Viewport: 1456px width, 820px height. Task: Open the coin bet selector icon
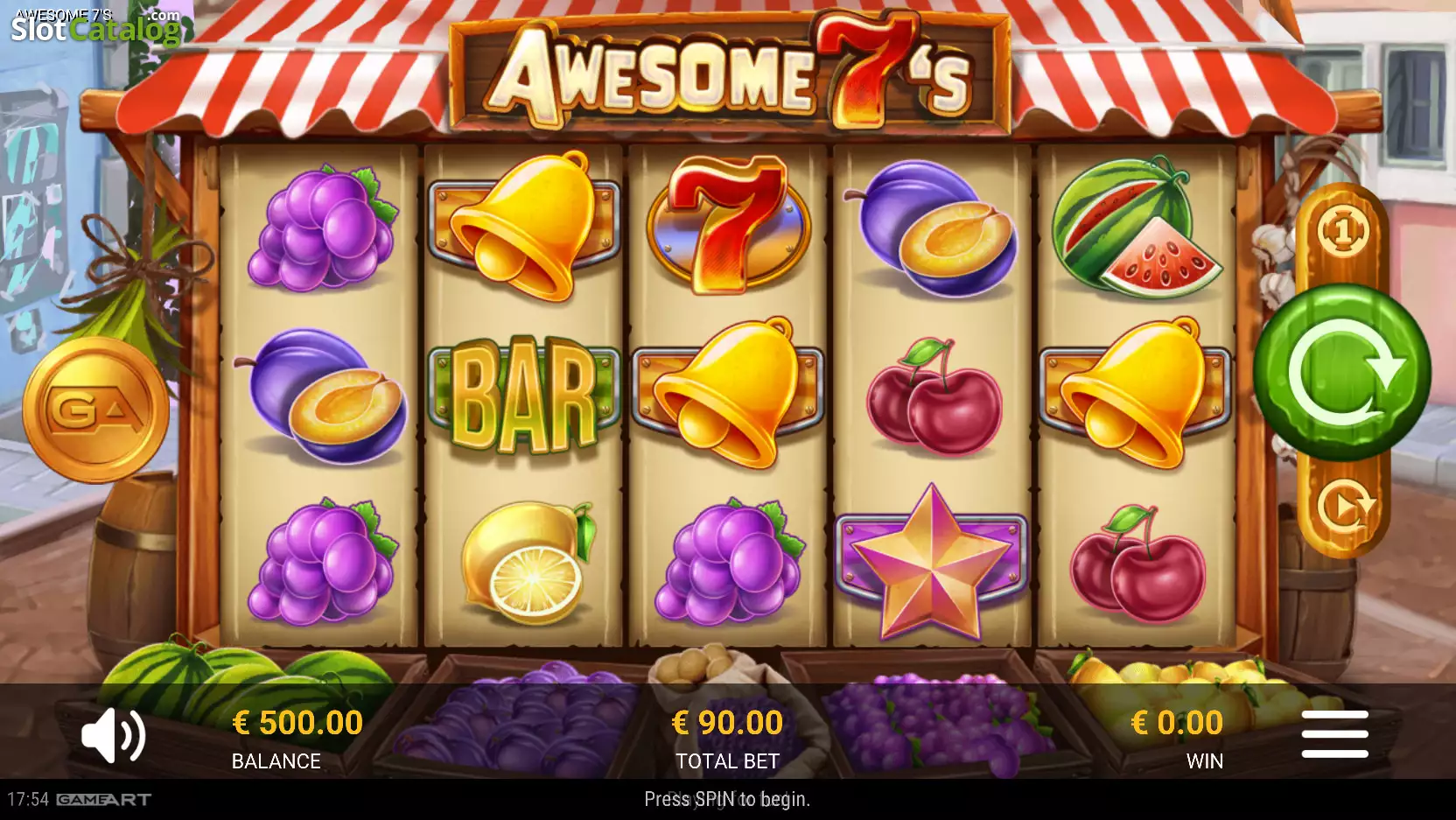[1343, 231]
